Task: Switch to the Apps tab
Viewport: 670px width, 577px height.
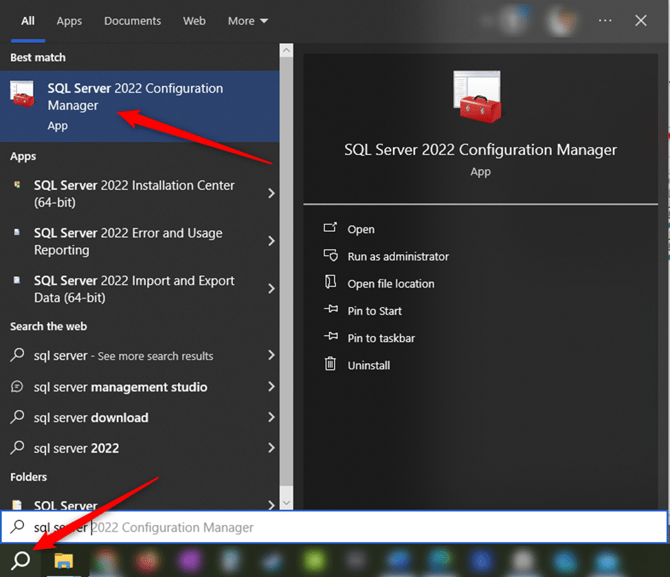Action: pyautogui.click(x=69, y=20)
